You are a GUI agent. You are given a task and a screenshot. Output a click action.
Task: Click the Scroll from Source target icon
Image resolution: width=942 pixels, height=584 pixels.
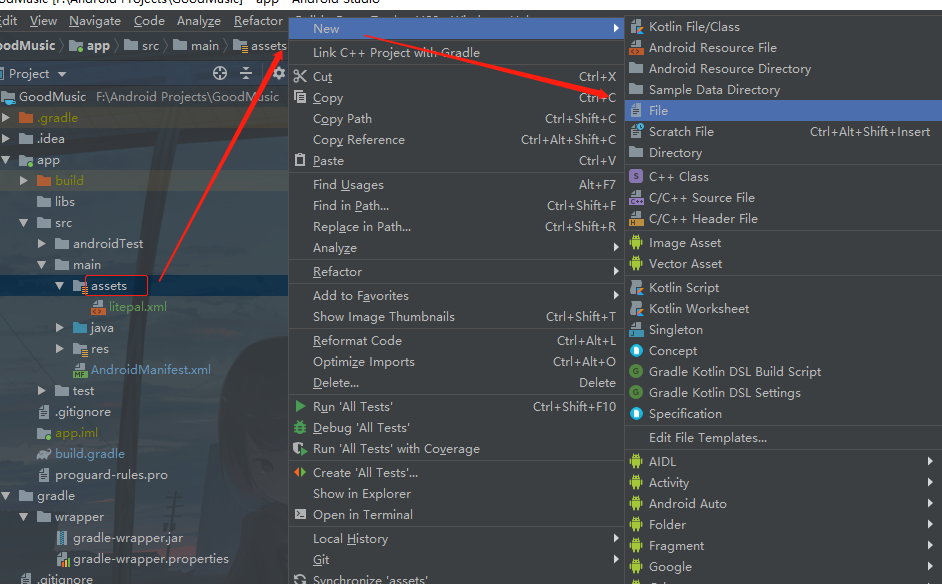(x=220, y=73)
